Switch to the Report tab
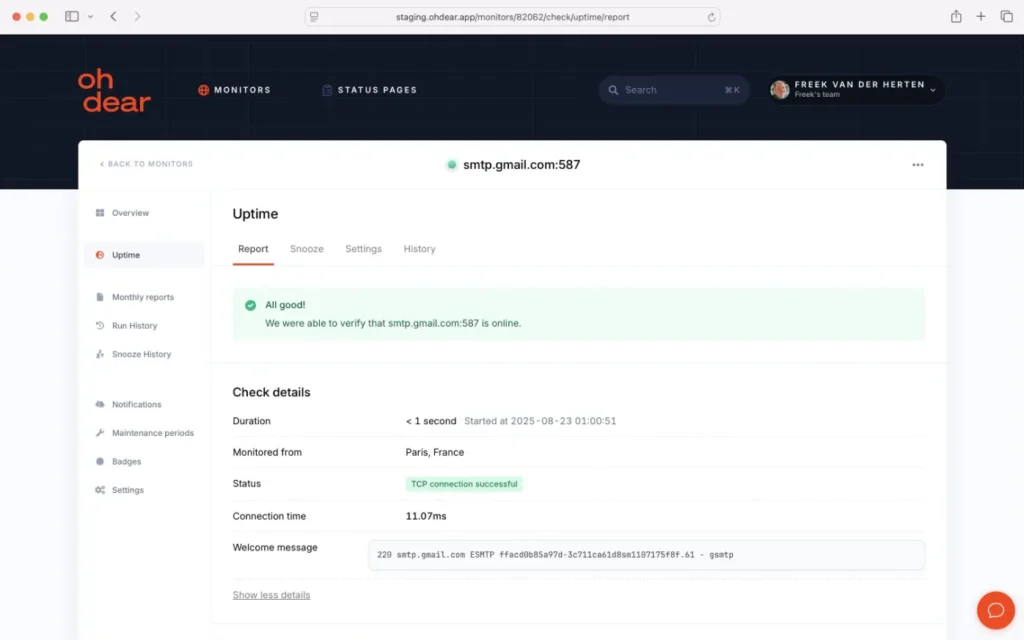 [253, 249]
